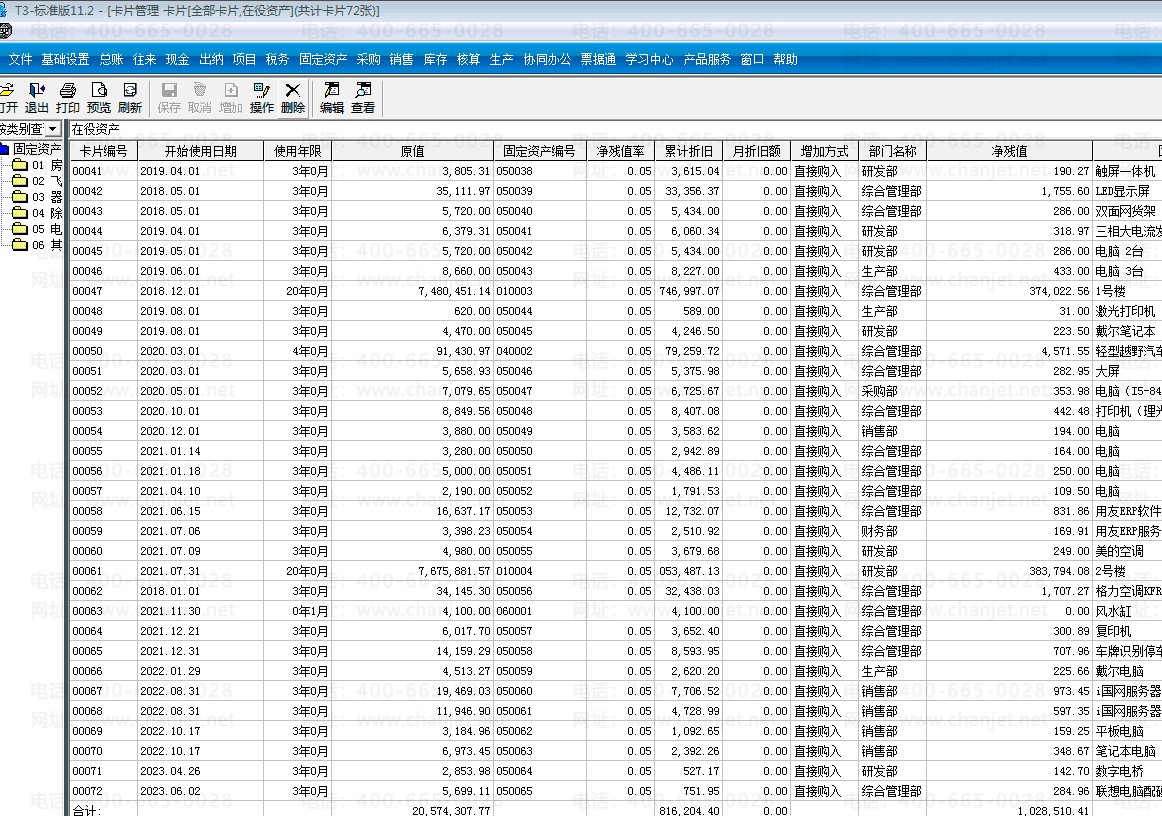Image resolution: width=1162 pixels, height=816 pixels.
Task: Click the 原值 column header
Action: (x=413, y=151)
